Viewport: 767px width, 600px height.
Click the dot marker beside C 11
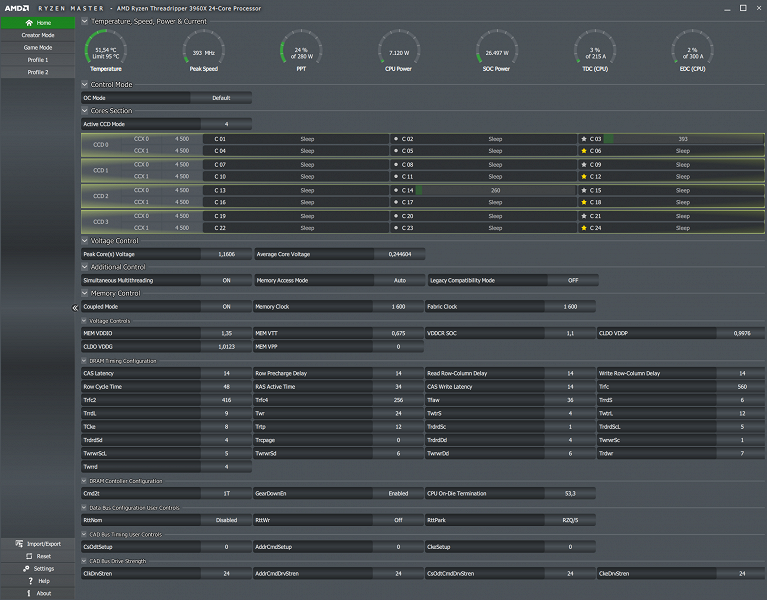click(396, 177)
